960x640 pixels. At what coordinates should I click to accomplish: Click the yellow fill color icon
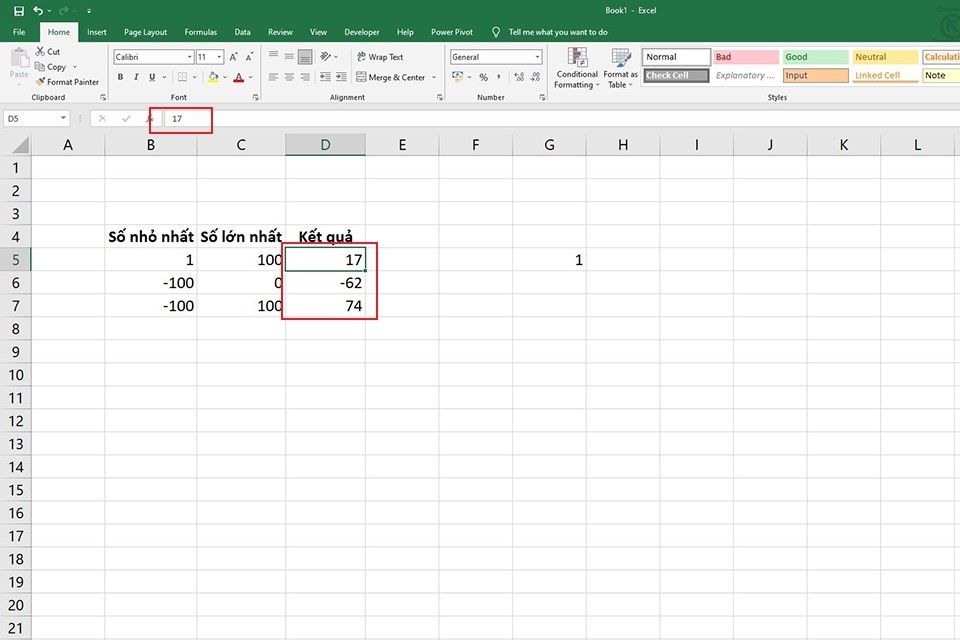click(213, 77)
